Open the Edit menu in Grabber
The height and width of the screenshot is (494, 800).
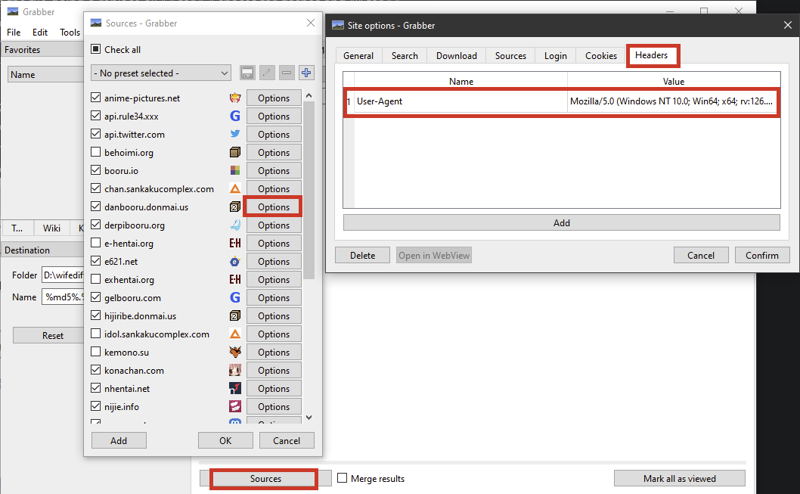pos(40,32)
